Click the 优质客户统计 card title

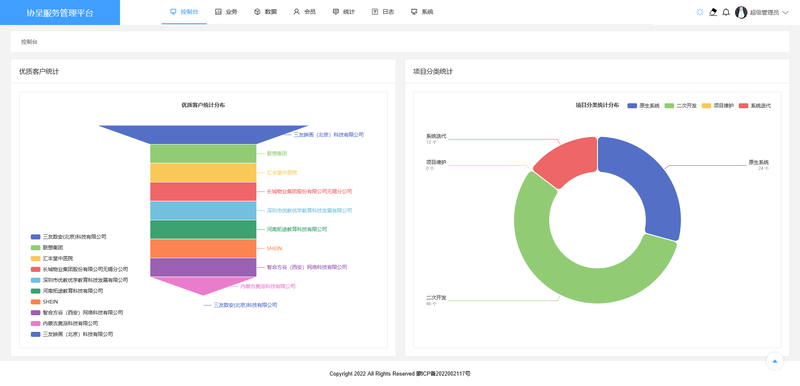pyautogui.click(x=39, y=71)
